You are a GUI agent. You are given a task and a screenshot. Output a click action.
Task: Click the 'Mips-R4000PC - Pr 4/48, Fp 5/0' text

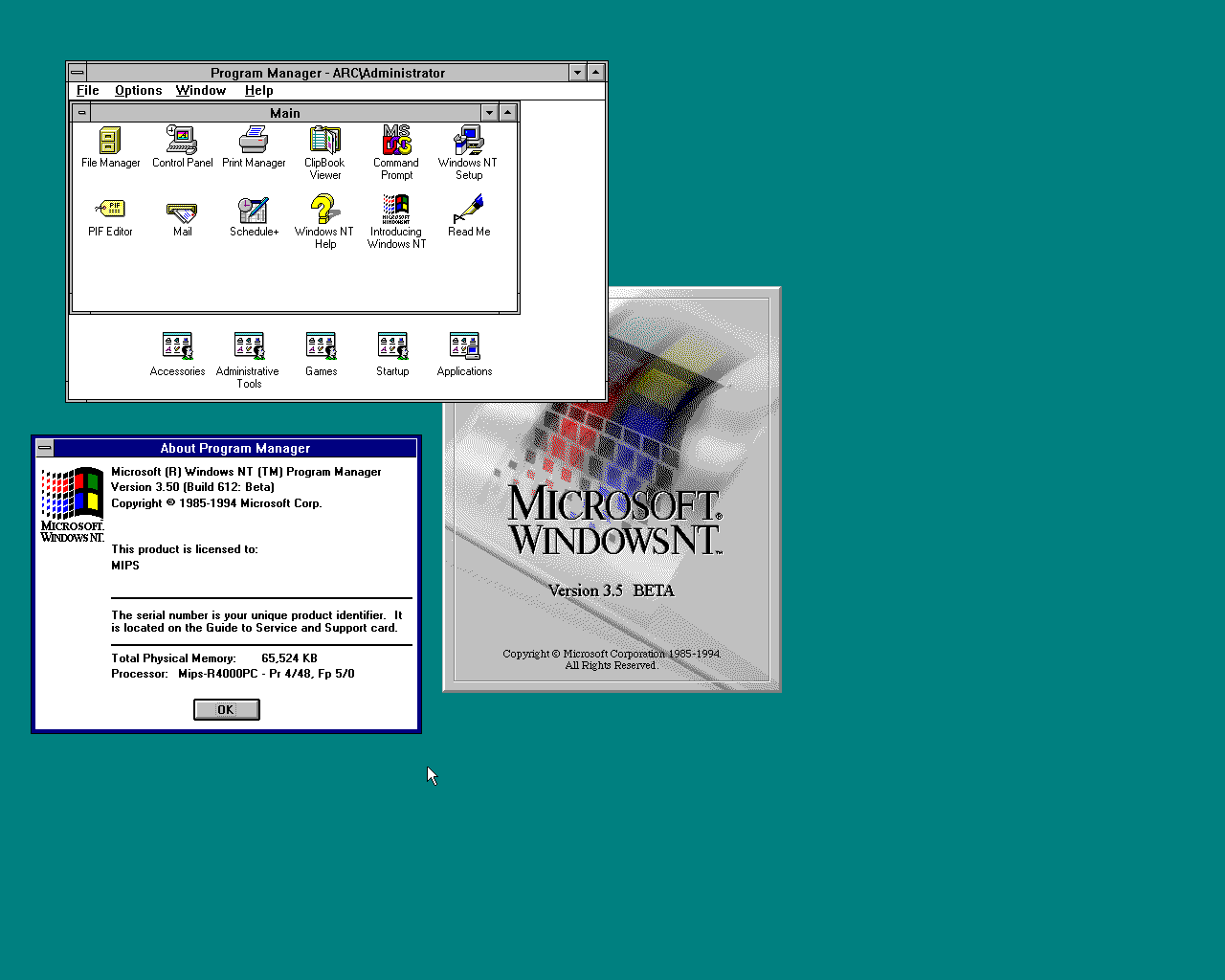[266, 674]
